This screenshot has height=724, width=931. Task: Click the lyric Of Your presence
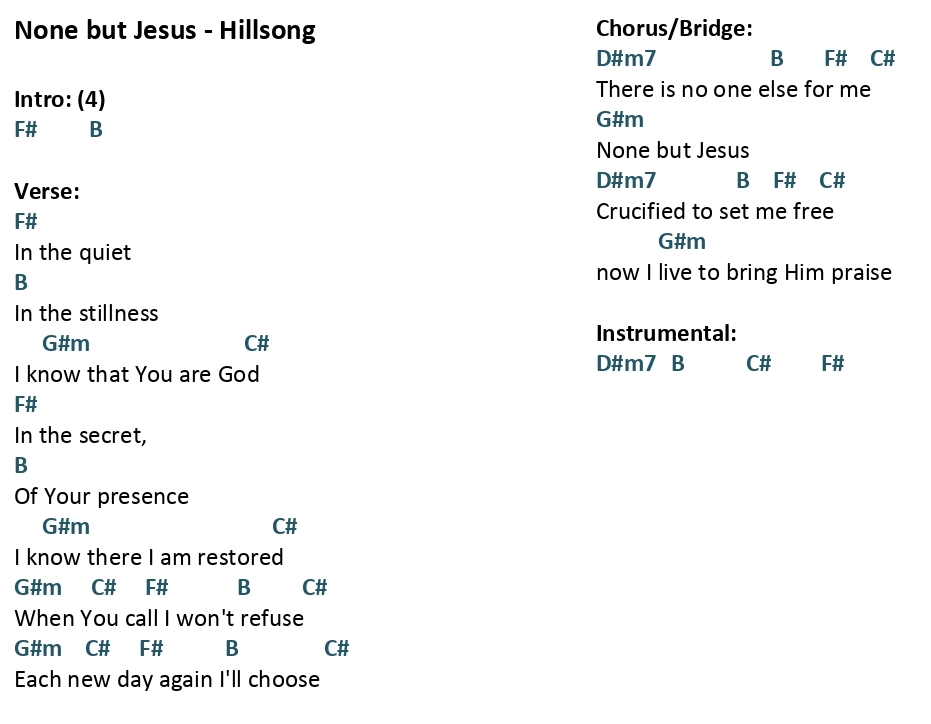pos(102,497)
